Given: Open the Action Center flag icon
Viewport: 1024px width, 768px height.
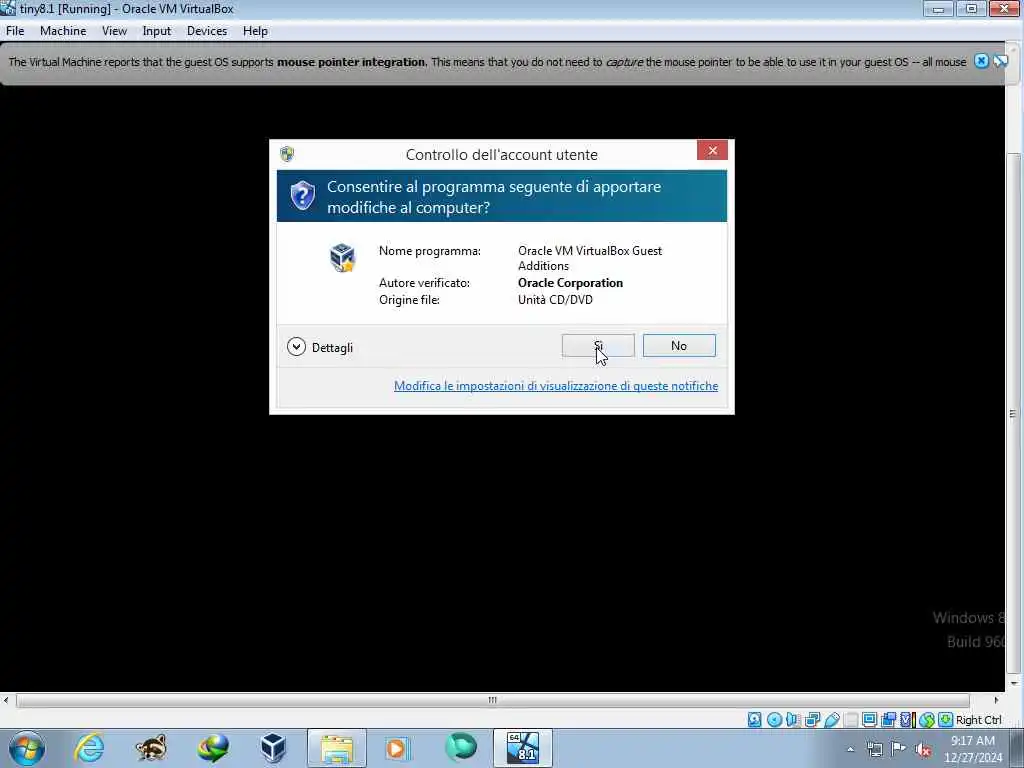Looking at the screenshot, I should pos(899,748).
